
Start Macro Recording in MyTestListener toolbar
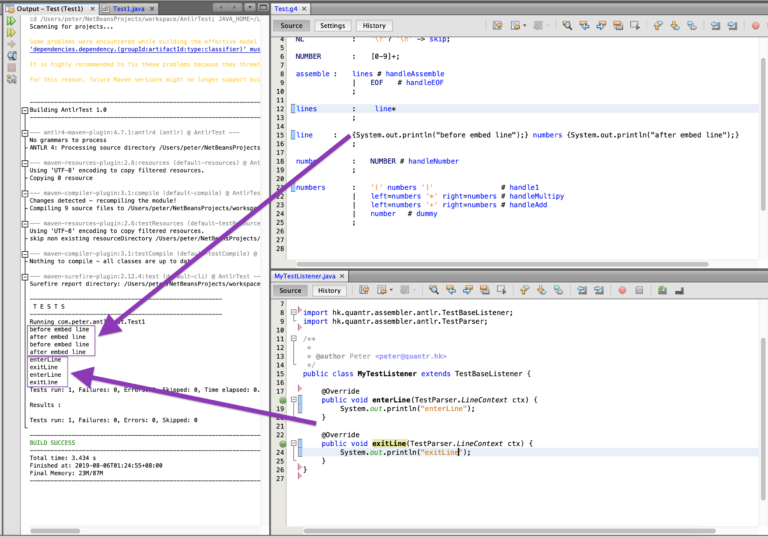pyautogui.click(x=622, y=290)
